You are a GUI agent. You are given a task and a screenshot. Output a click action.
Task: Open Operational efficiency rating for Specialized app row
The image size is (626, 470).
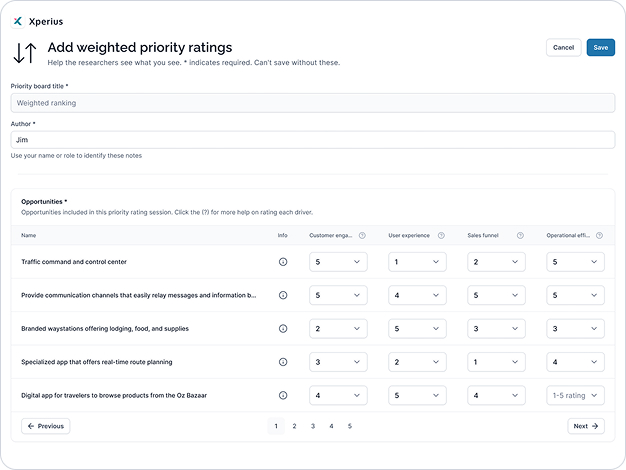575,362
